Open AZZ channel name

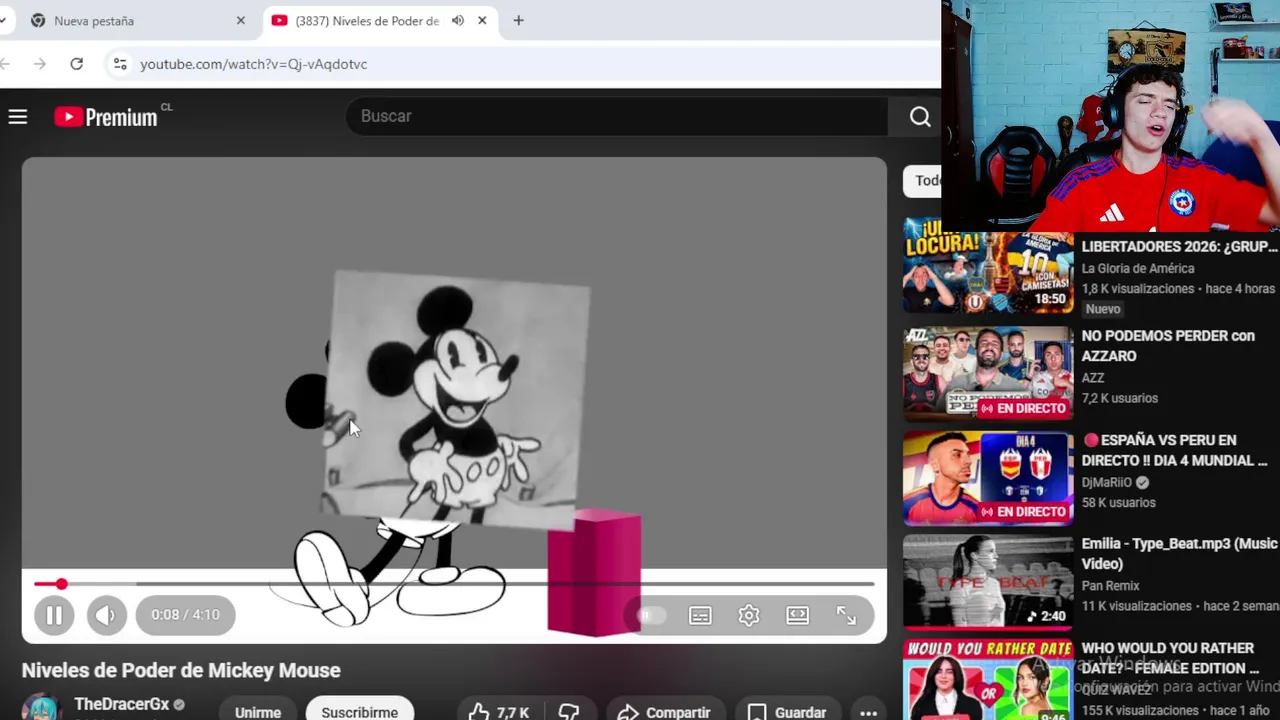(x=1092, y=378)
